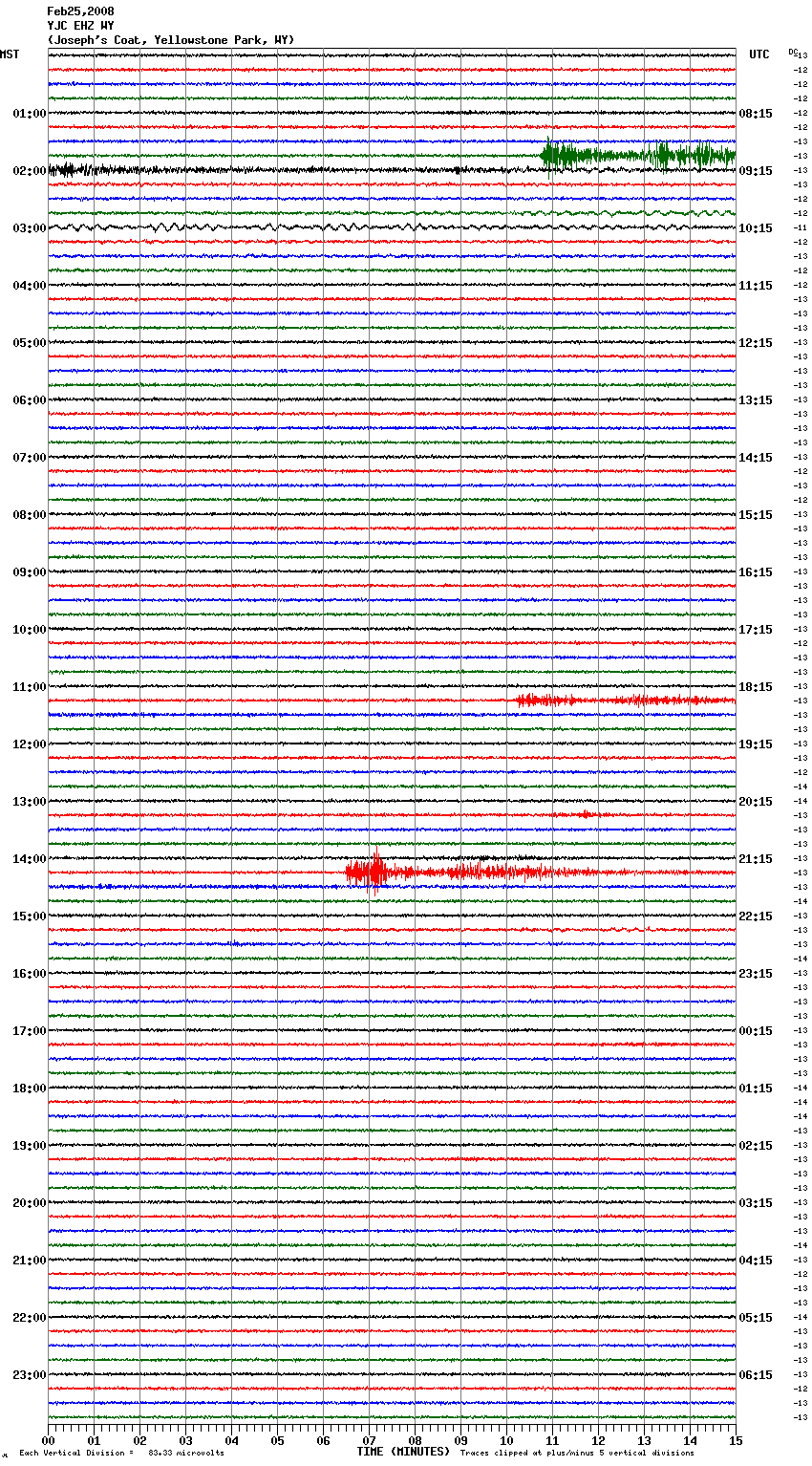
Task: Click the 05 minute tick label
Action: 277,1441
